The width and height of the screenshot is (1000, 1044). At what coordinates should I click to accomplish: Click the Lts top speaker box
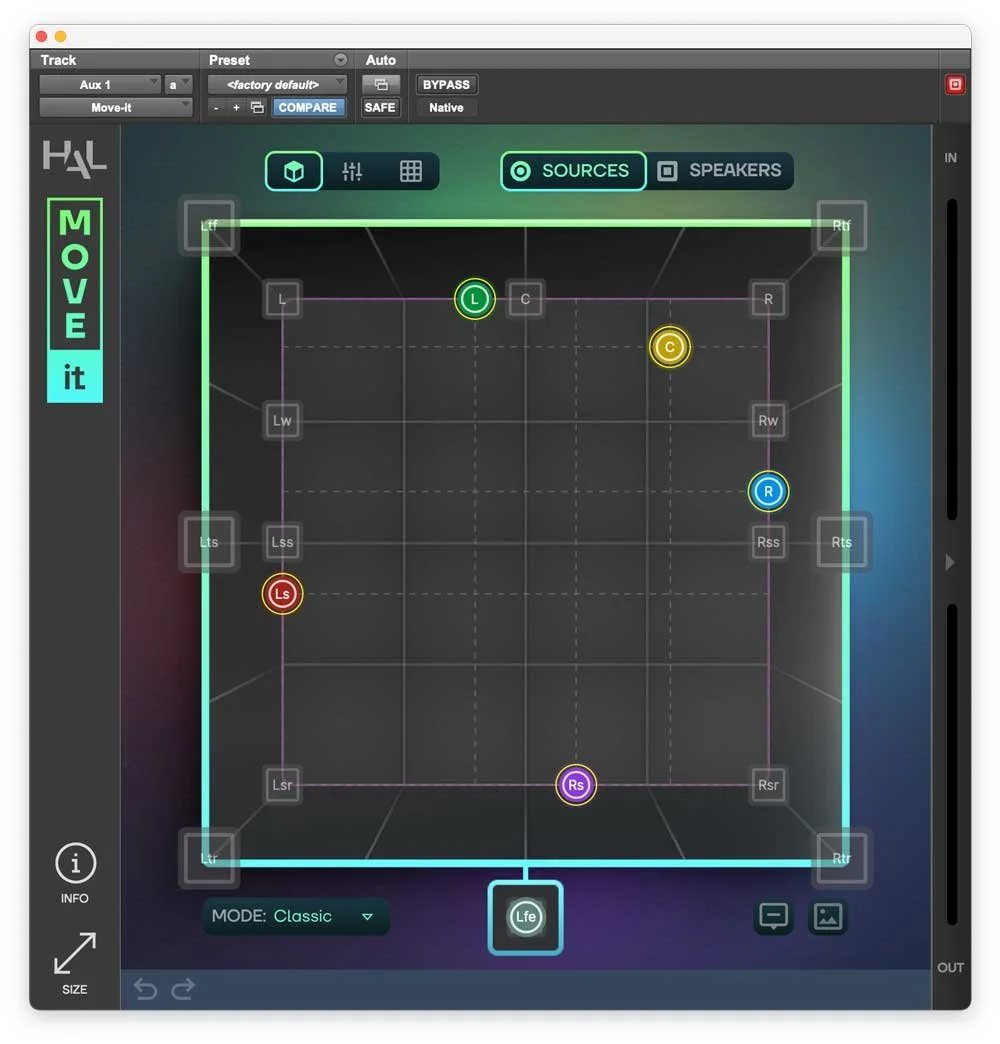(x=209, y=542)
